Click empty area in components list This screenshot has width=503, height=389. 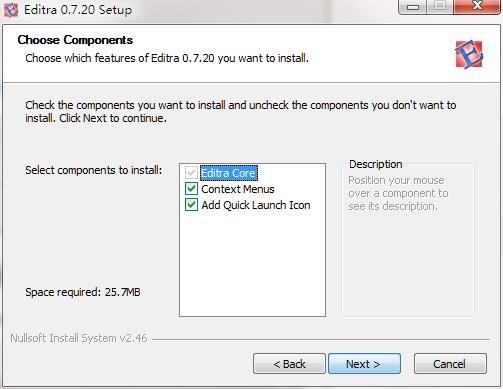(x=252, y=263)
